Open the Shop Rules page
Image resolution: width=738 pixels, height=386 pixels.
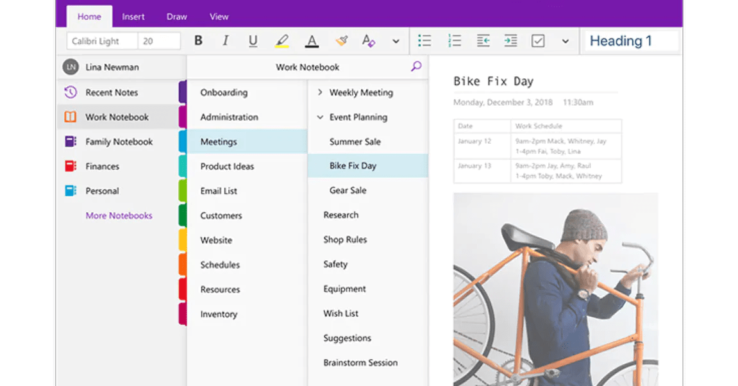368,239
